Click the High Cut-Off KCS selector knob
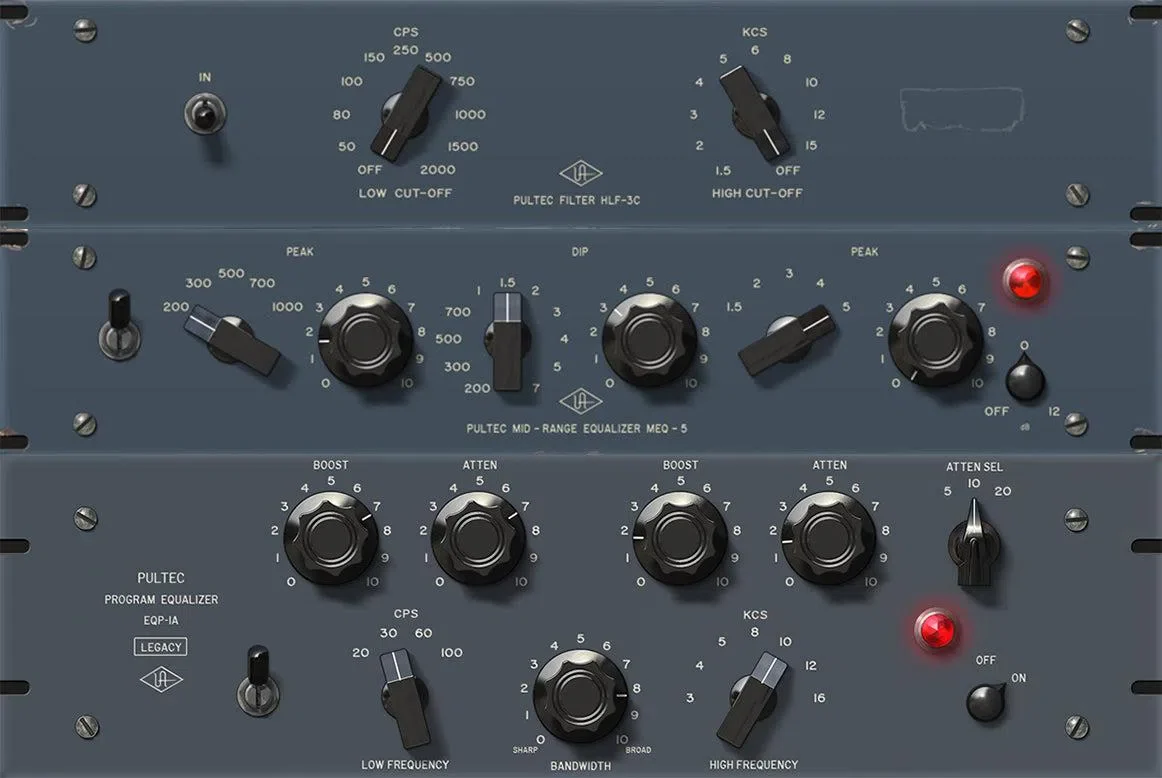The image size is (1162, 778). [755, 113]
